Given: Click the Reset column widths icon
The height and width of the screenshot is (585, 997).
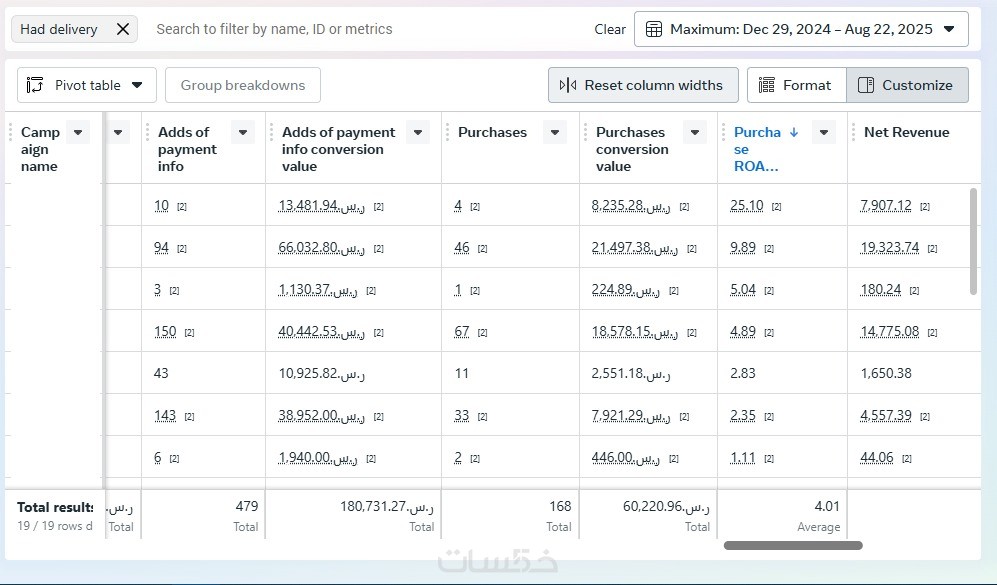Looking at the screenshot, I should coord(568,85).
